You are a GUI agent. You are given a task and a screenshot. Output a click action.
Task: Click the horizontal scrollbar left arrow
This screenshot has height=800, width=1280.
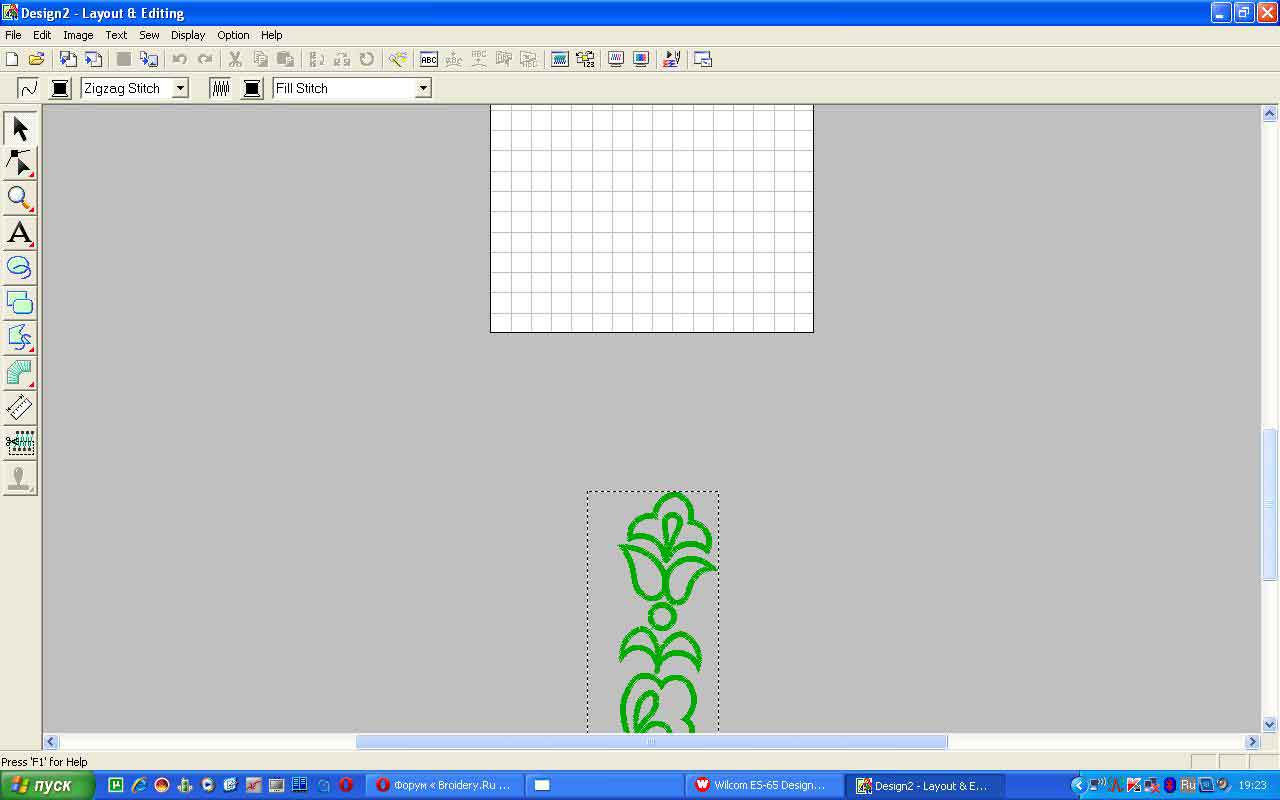(x=51, y=742)
